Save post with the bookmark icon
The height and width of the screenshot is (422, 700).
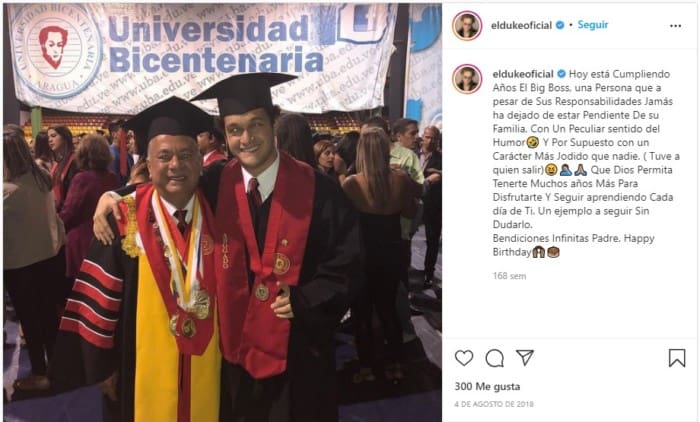click(677, 358)
